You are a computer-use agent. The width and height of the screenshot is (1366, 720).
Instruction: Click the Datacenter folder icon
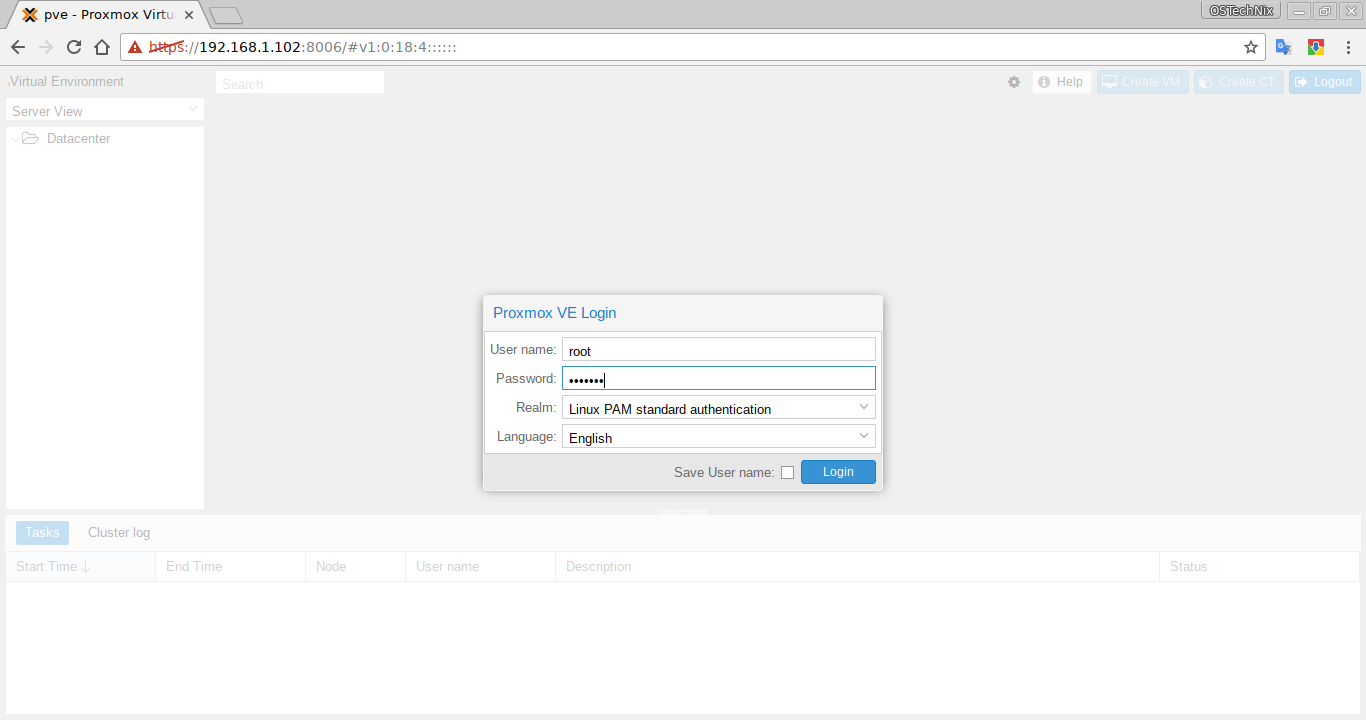pyautogui.click(x=30, y=138)
